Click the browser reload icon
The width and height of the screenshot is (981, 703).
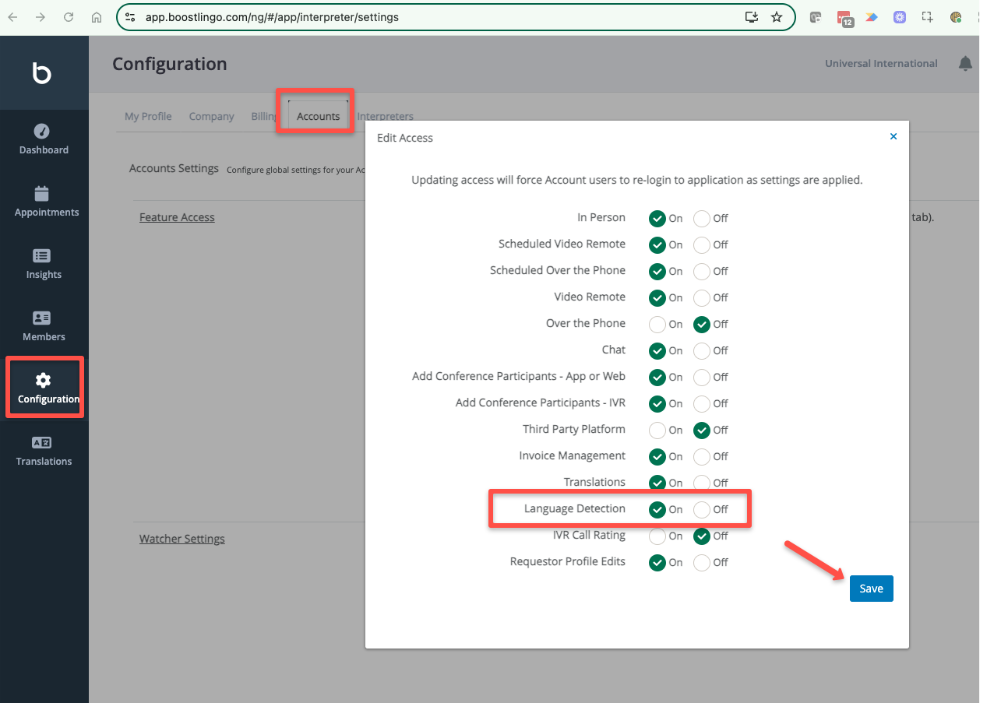click(67, 17)
